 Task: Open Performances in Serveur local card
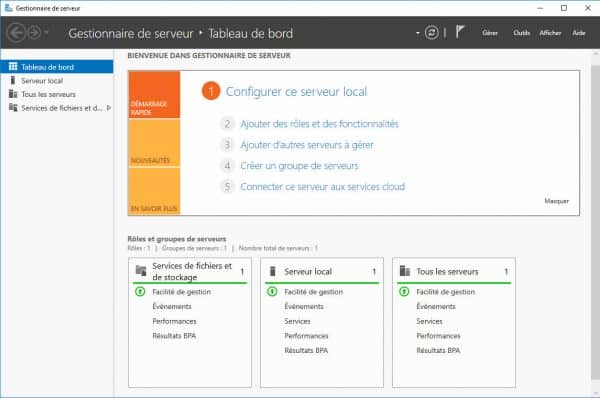(x=306, y=336)
